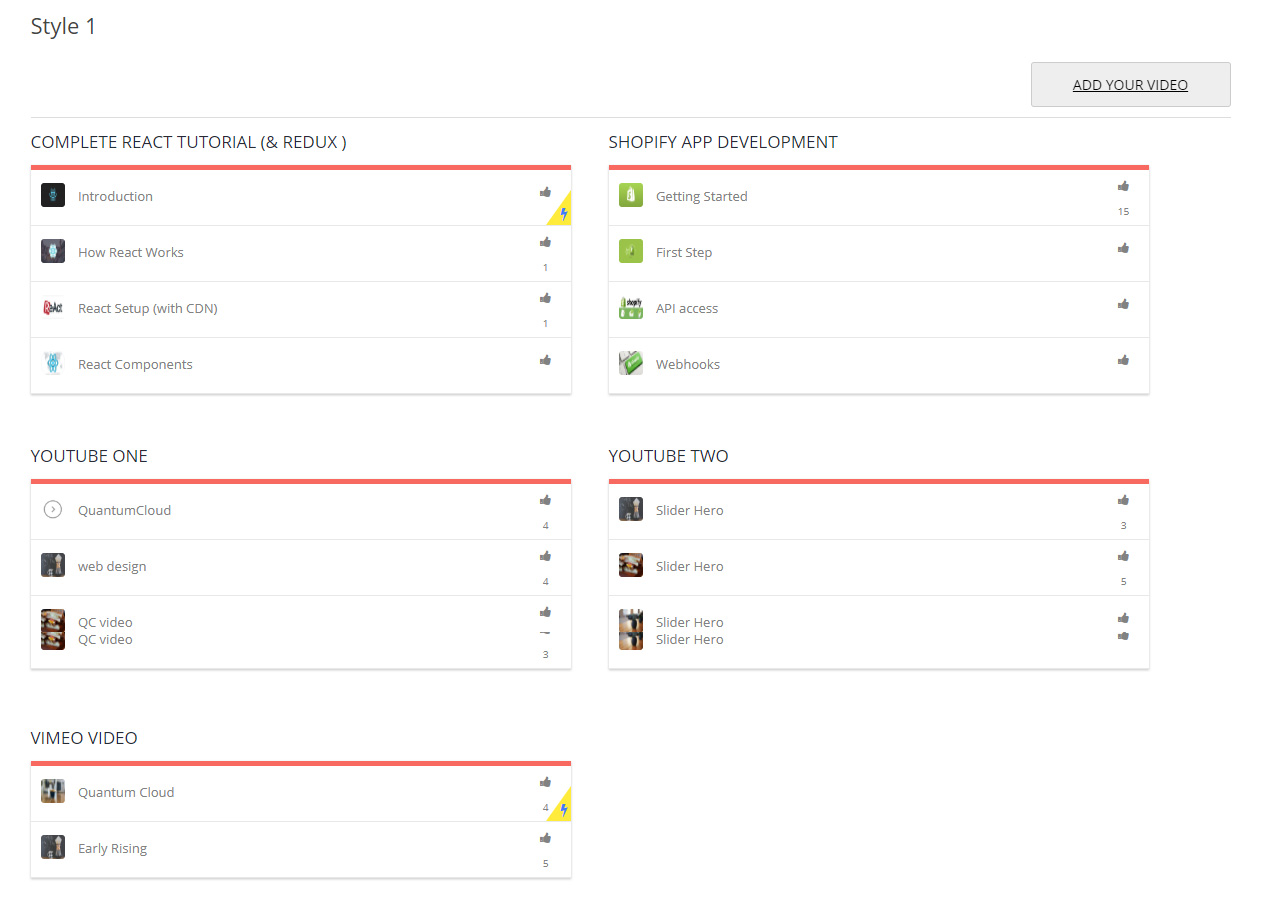The width and height of the screenshot is (1279, 918).
Task: Upvote the Getting Started video
Action: 1123,186
